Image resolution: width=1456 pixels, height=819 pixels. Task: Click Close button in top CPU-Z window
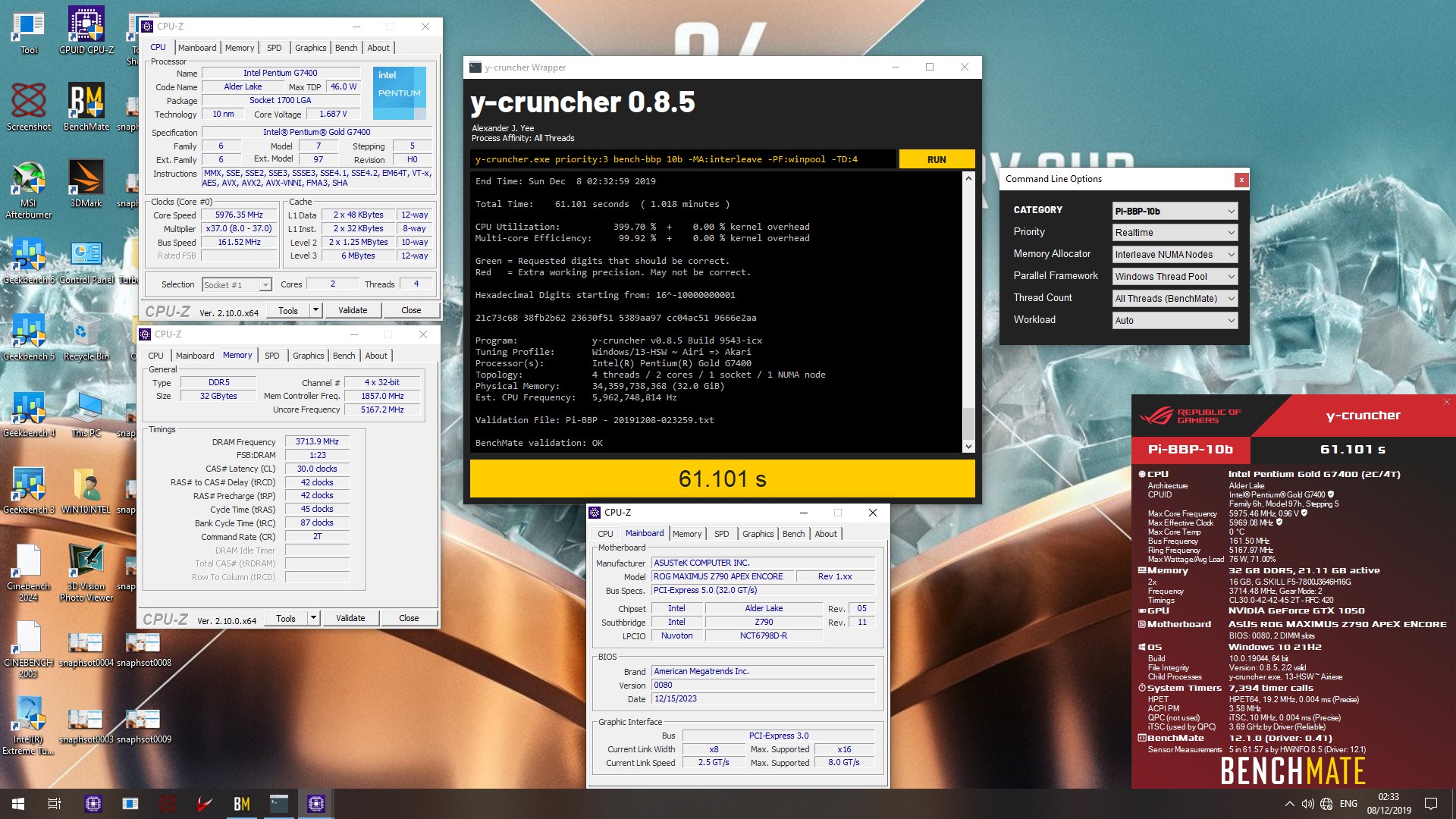(411, 310)
